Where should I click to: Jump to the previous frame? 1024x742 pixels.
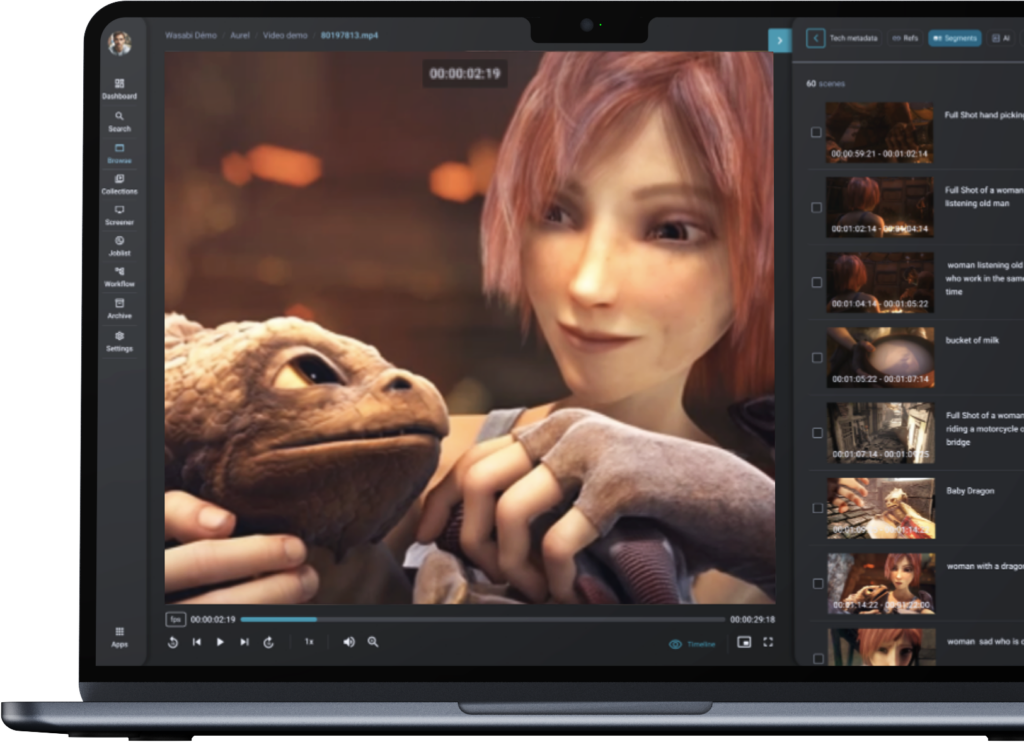197,642
